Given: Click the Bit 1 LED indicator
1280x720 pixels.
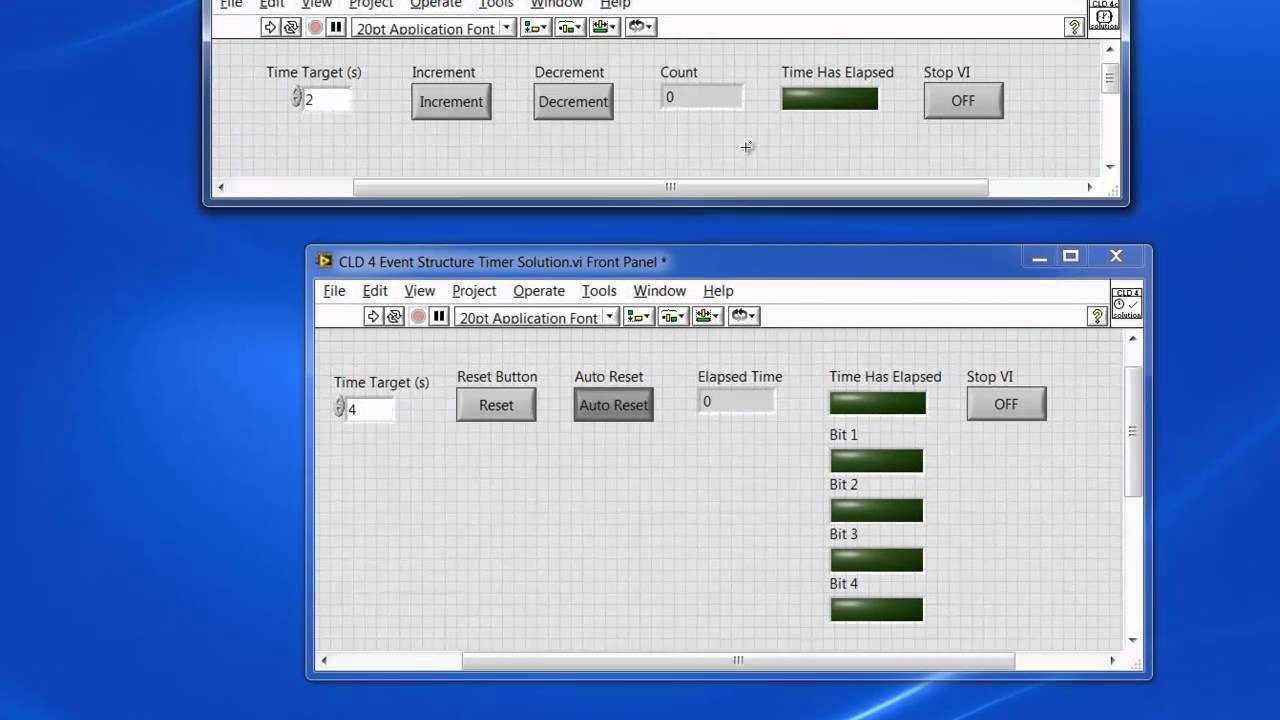Looking at the screenshot, I should click(x=876, y=460).
